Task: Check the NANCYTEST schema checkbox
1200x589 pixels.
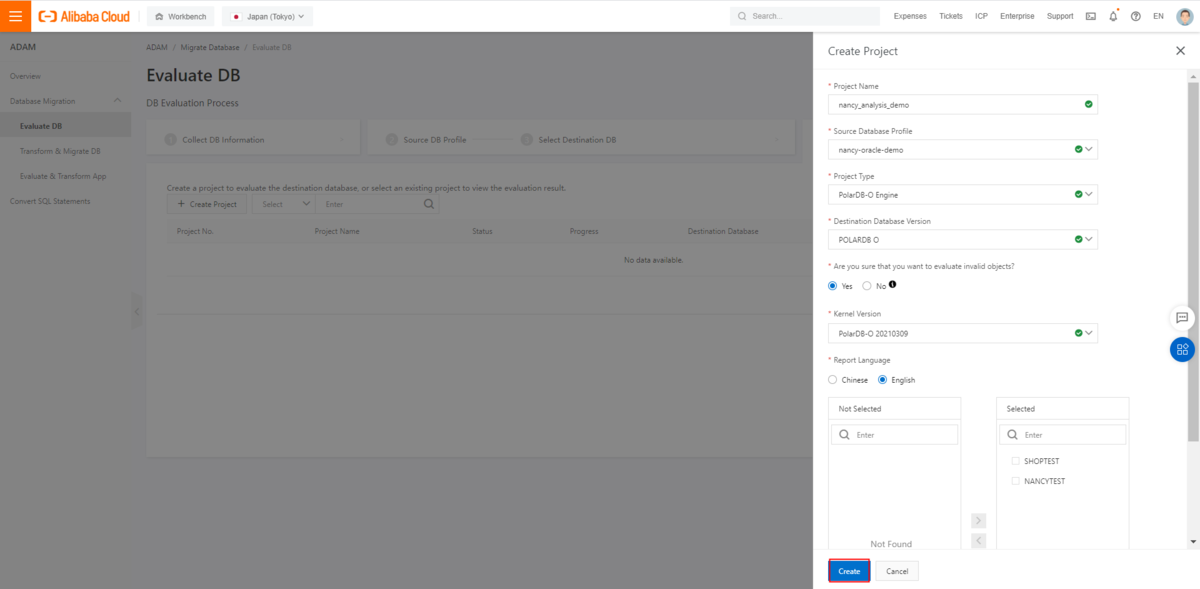Action: pyautogui.click(x=1016, y=481)
